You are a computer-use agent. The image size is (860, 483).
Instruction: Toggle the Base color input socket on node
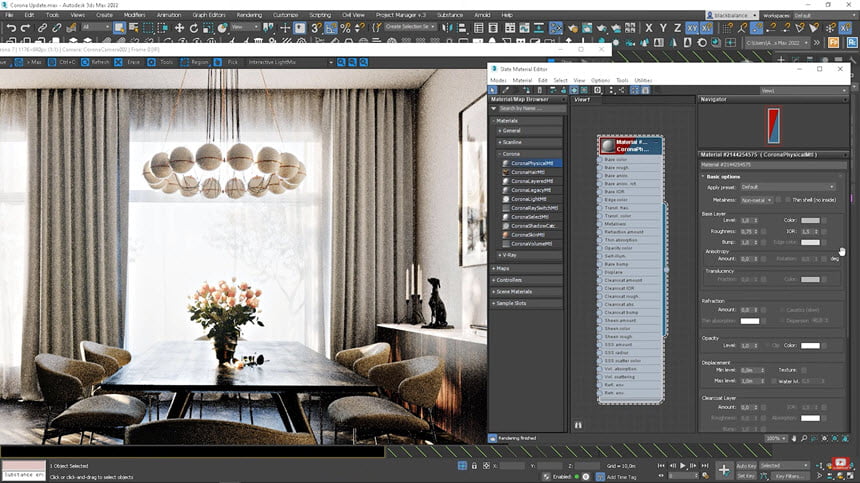point(599,160)
